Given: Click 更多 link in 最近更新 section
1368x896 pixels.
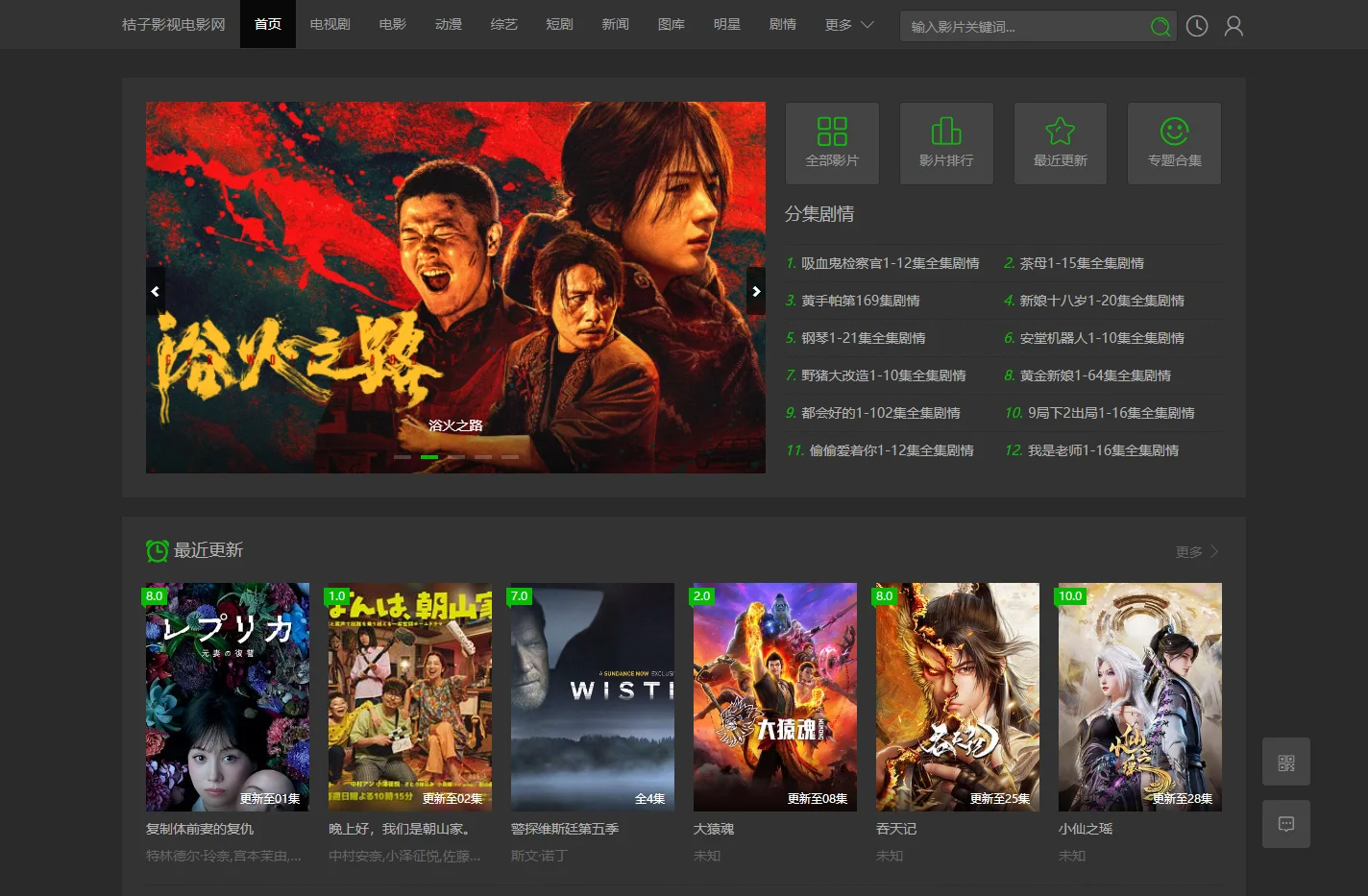Looking at the screenshot, I should point(1197,551).
